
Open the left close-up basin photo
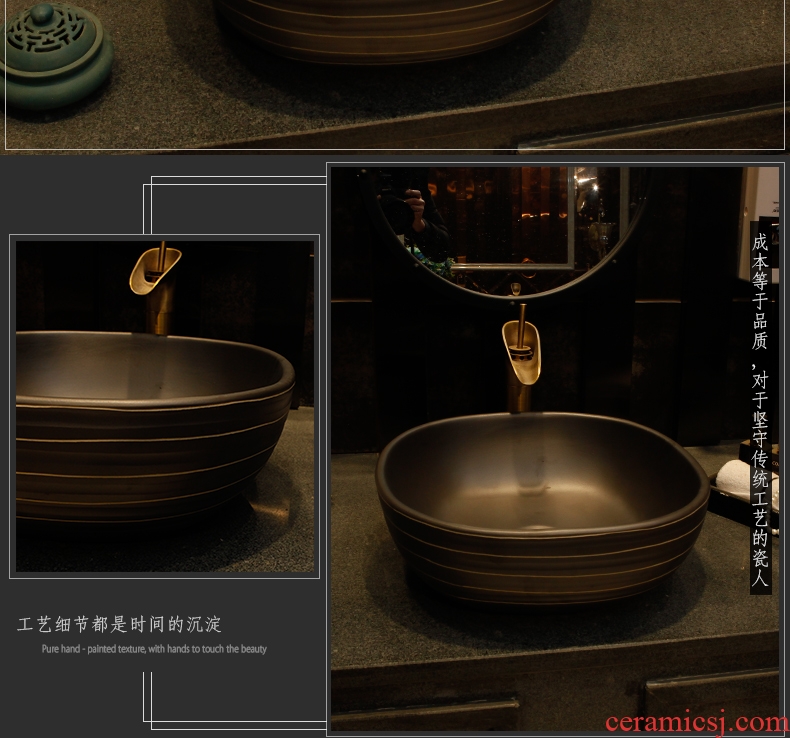(x=164, y=405)
